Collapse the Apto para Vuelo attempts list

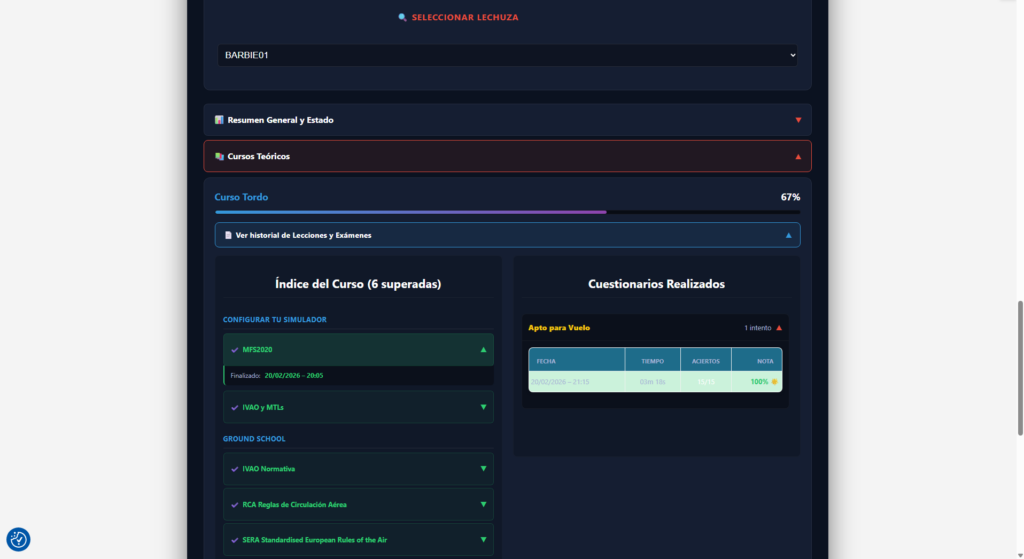(x=779, y=328)
